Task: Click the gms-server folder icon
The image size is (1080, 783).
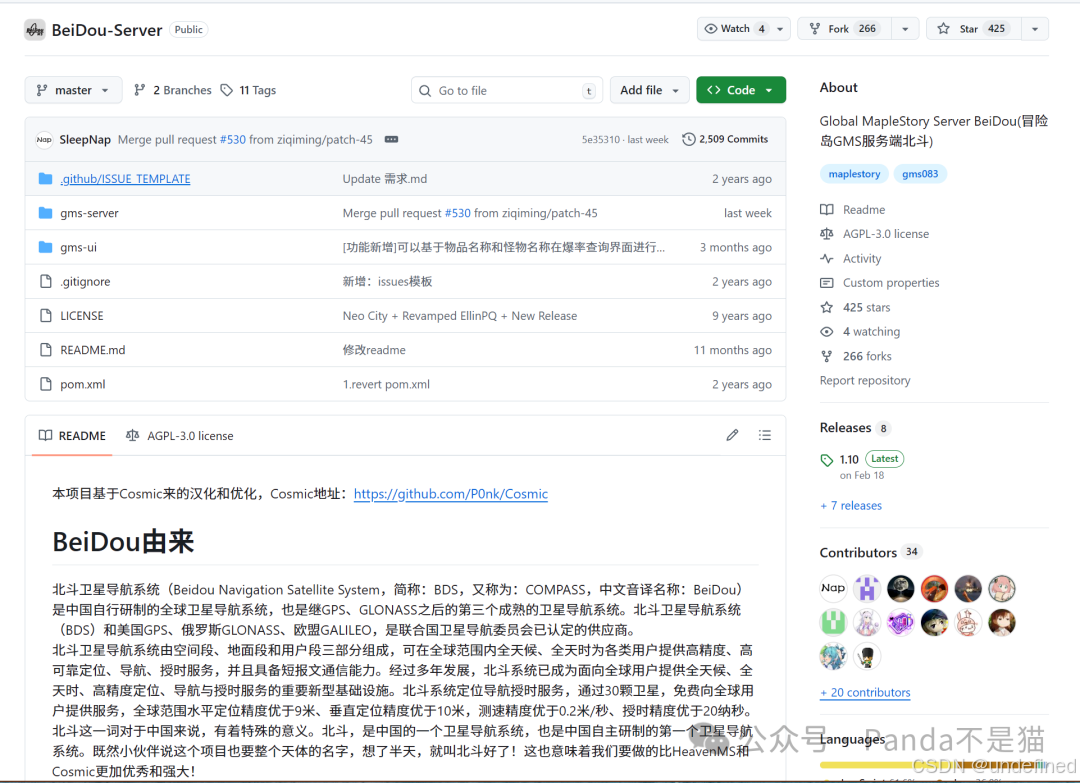Action: tap(45, 213)
